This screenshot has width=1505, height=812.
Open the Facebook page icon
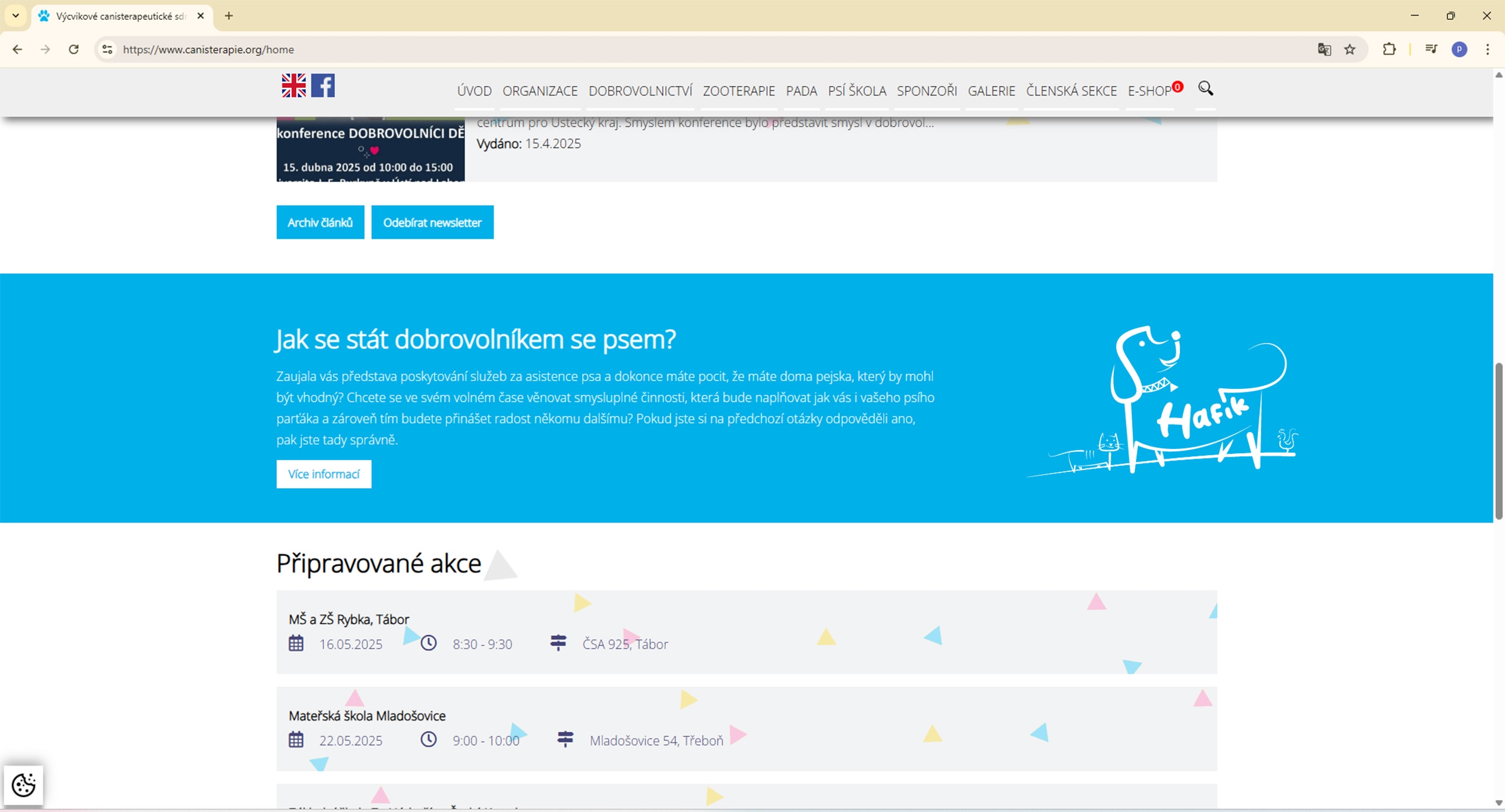[323, 85]
